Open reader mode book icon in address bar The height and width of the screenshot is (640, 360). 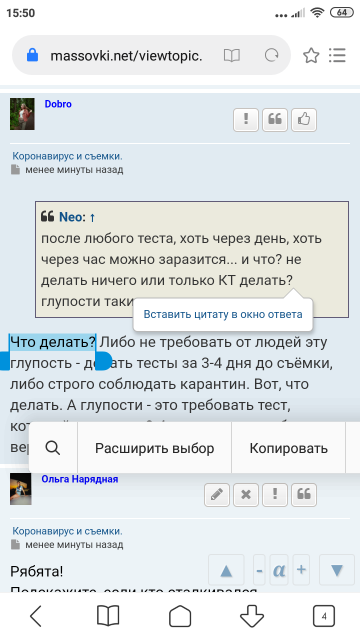tap(231, 56)
